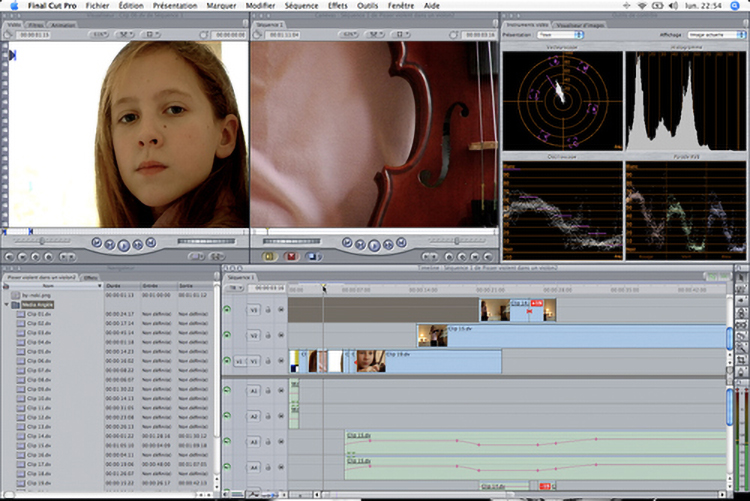Click Play In to Out in Canvas
Screen dimensions: 750x501
pyautogui.click(x=361, y=245)
